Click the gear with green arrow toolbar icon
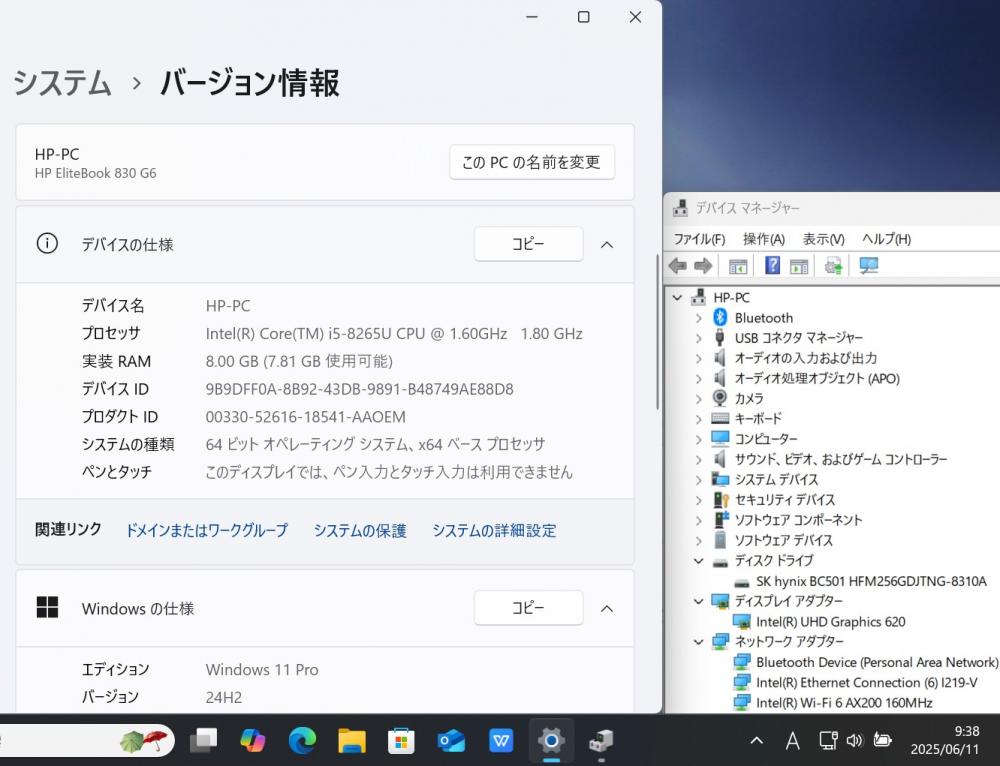 [833, 265]
